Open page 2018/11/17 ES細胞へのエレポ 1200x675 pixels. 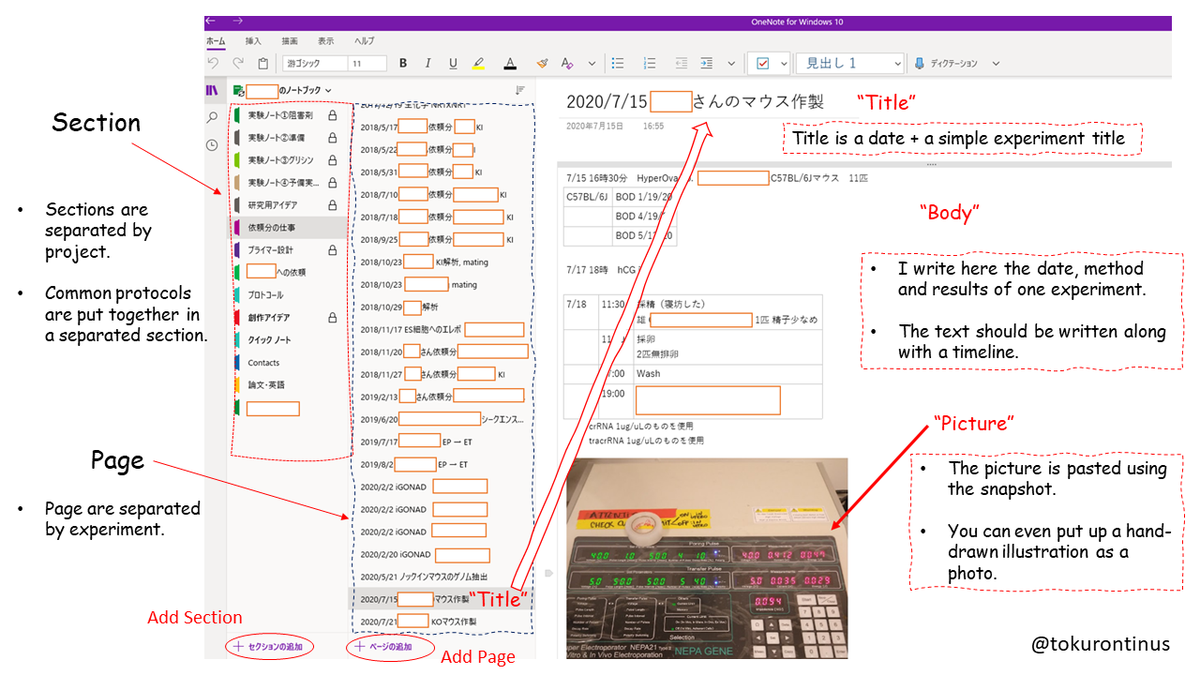click(x=440, y=329)
